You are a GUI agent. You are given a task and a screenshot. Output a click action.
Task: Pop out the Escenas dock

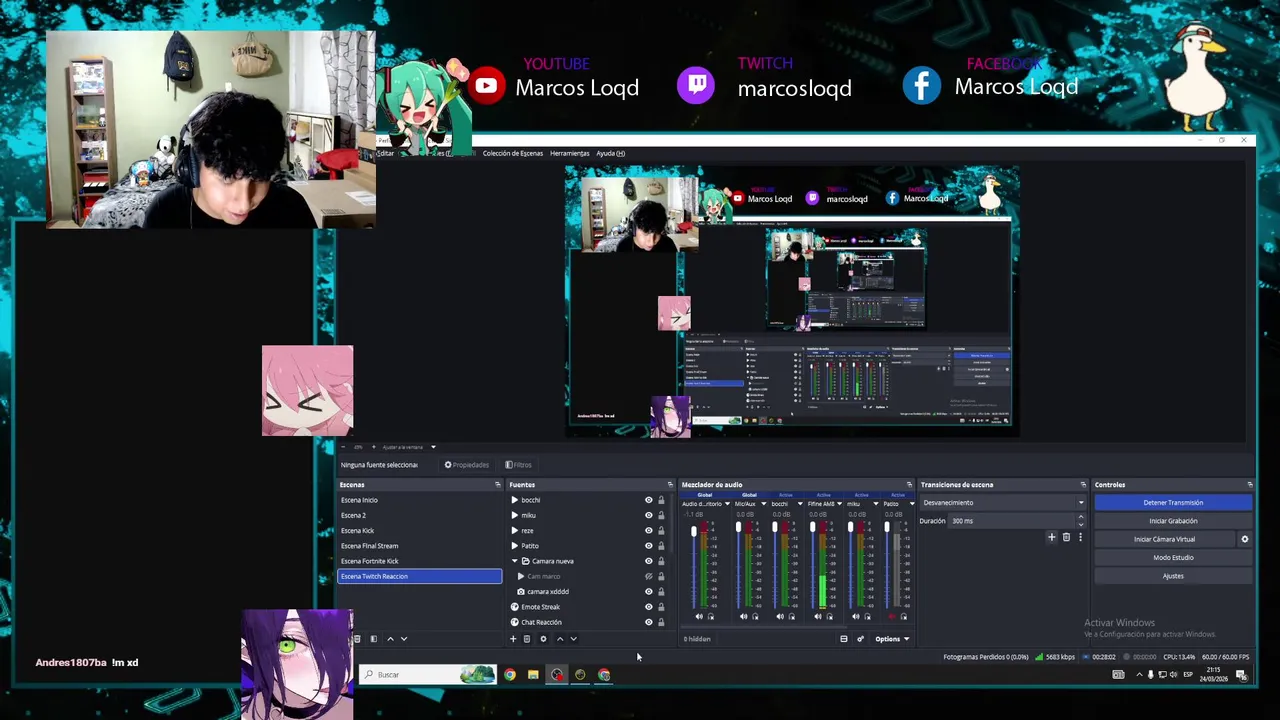[x=497, y=485]
